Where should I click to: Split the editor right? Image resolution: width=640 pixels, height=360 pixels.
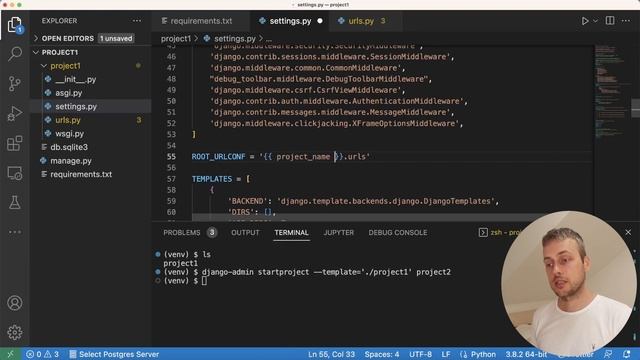(x=610, y=21)
